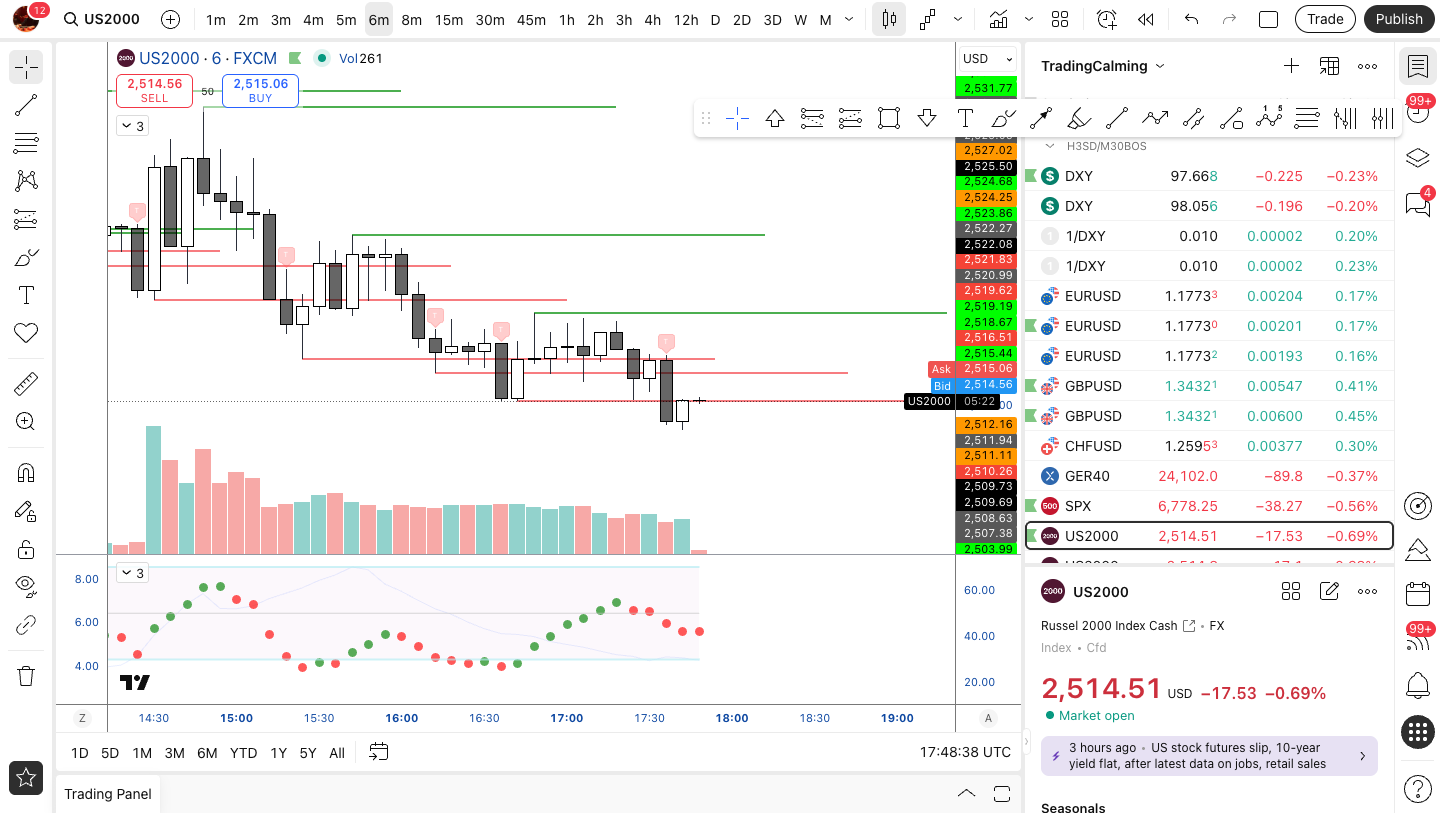The image size is (1440, 813).
Task: Select the brush drawing tool in left sidebar
Action: pyautogui.click(x=26, y=257)
